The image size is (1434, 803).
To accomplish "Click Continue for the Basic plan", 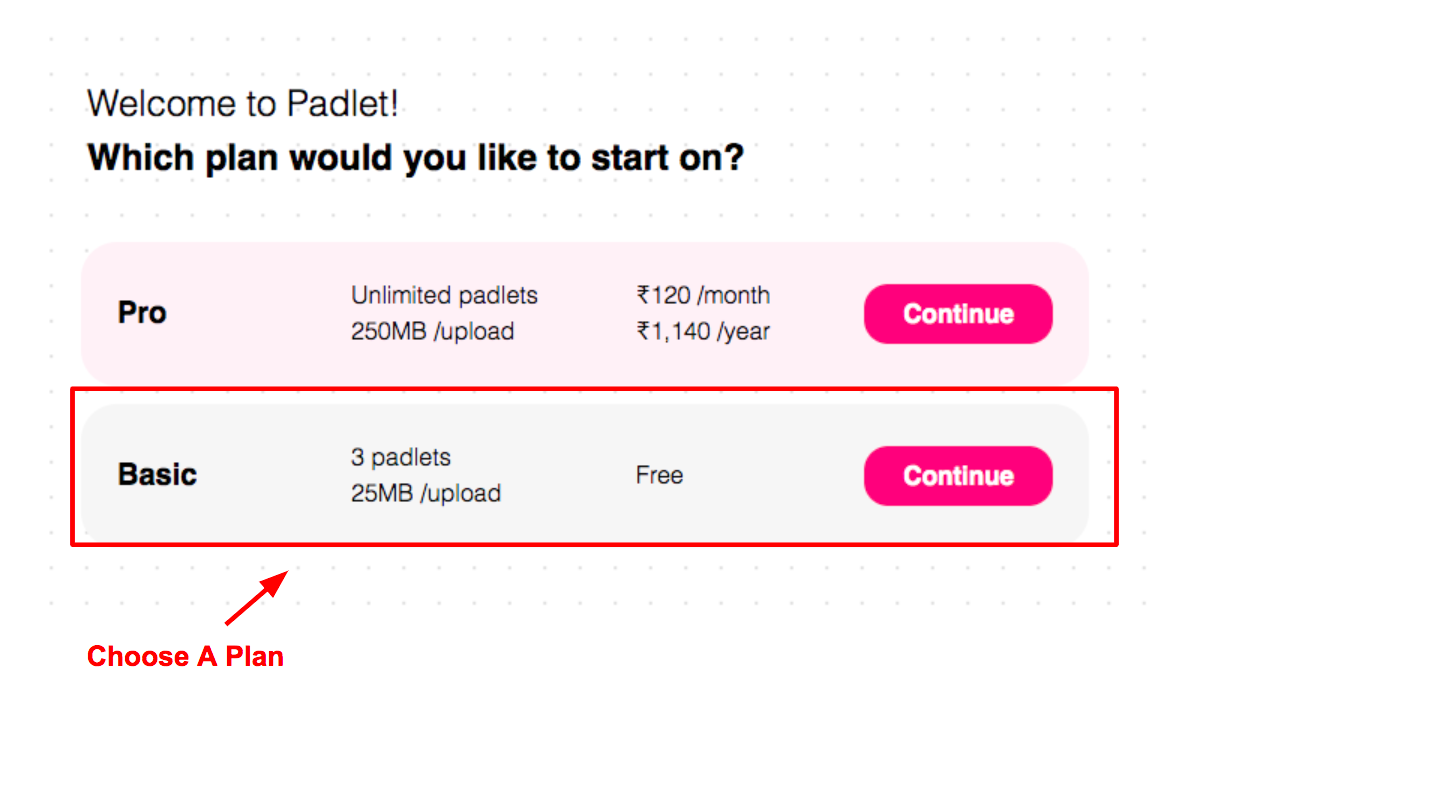I will point(957,475).
